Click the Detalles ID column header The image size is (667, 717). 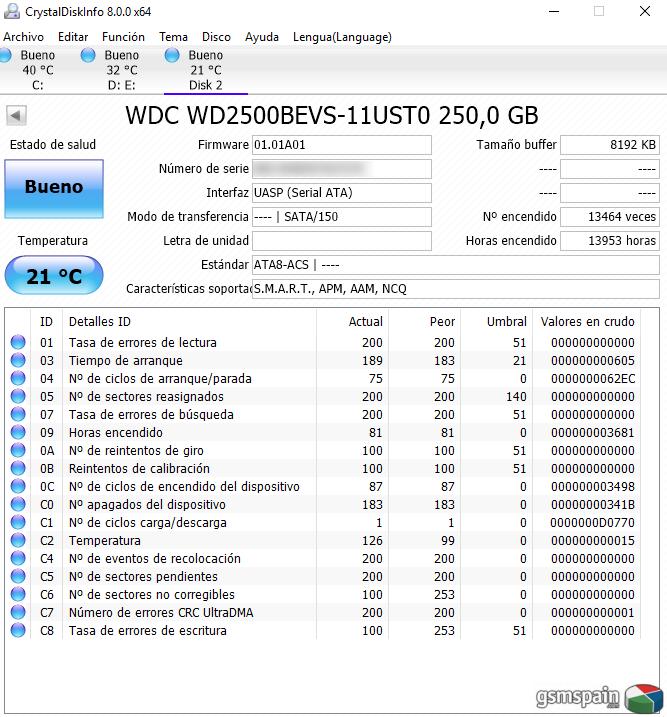[189, 321]
